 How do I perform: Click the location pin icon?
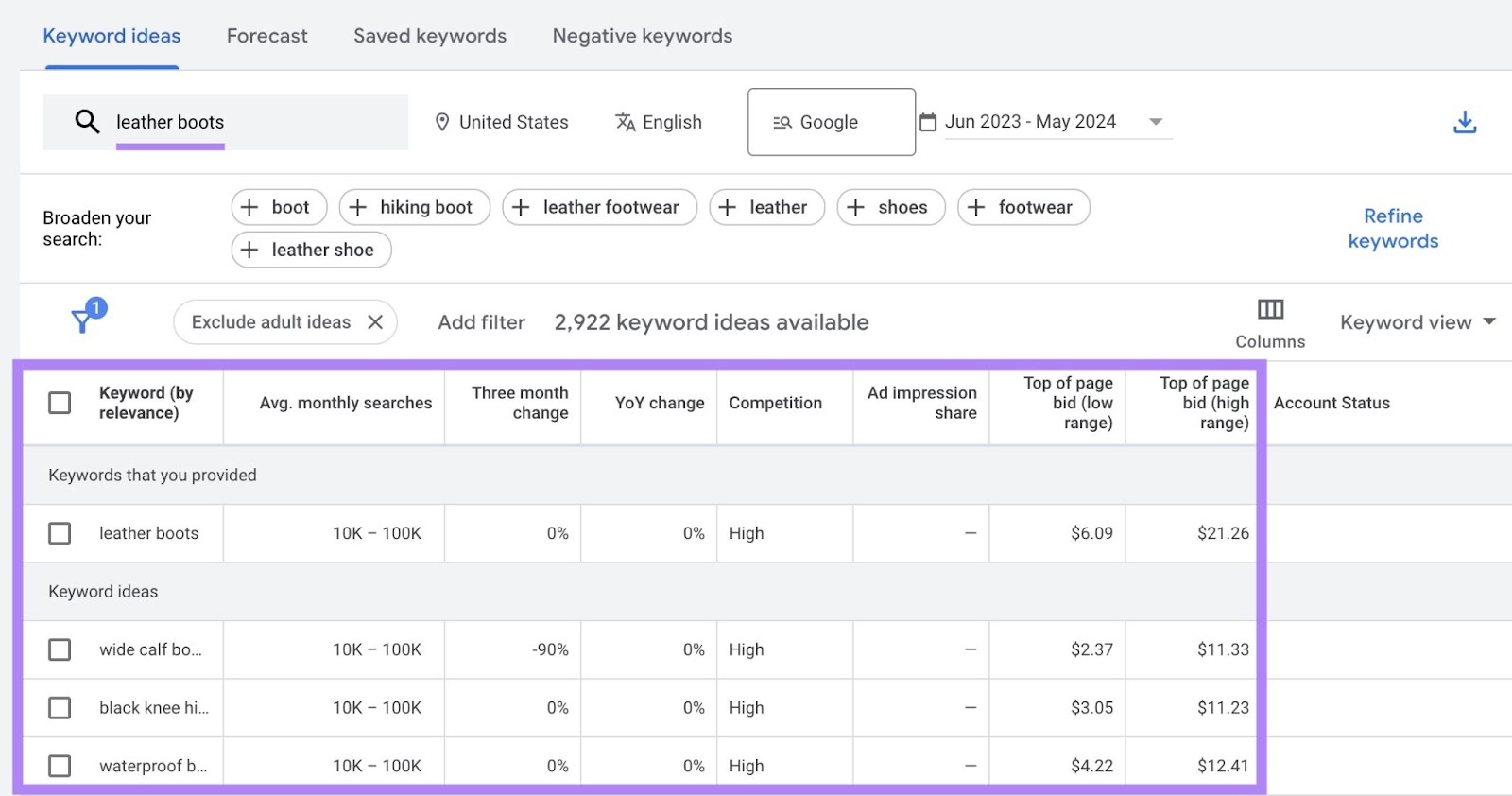pyautogui.click(x=441, y=122)
